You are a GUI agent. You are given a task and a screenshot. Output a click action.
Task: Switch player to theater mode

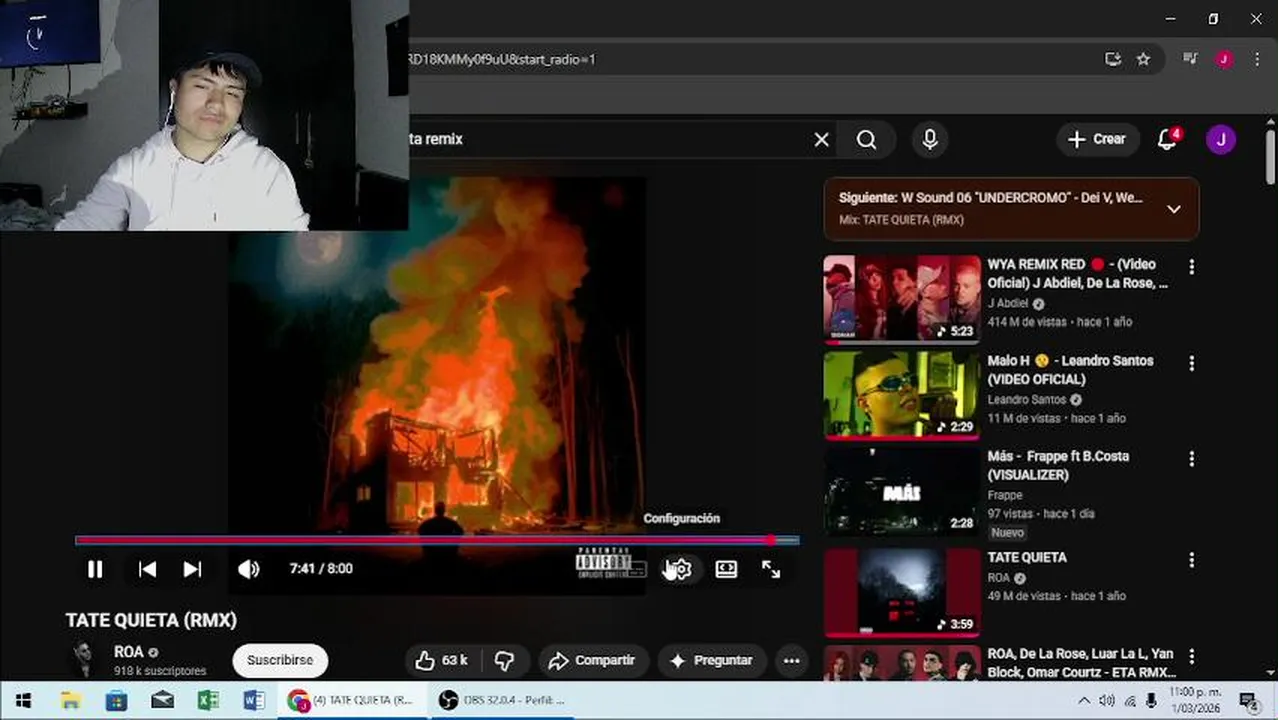coord(727,569)
